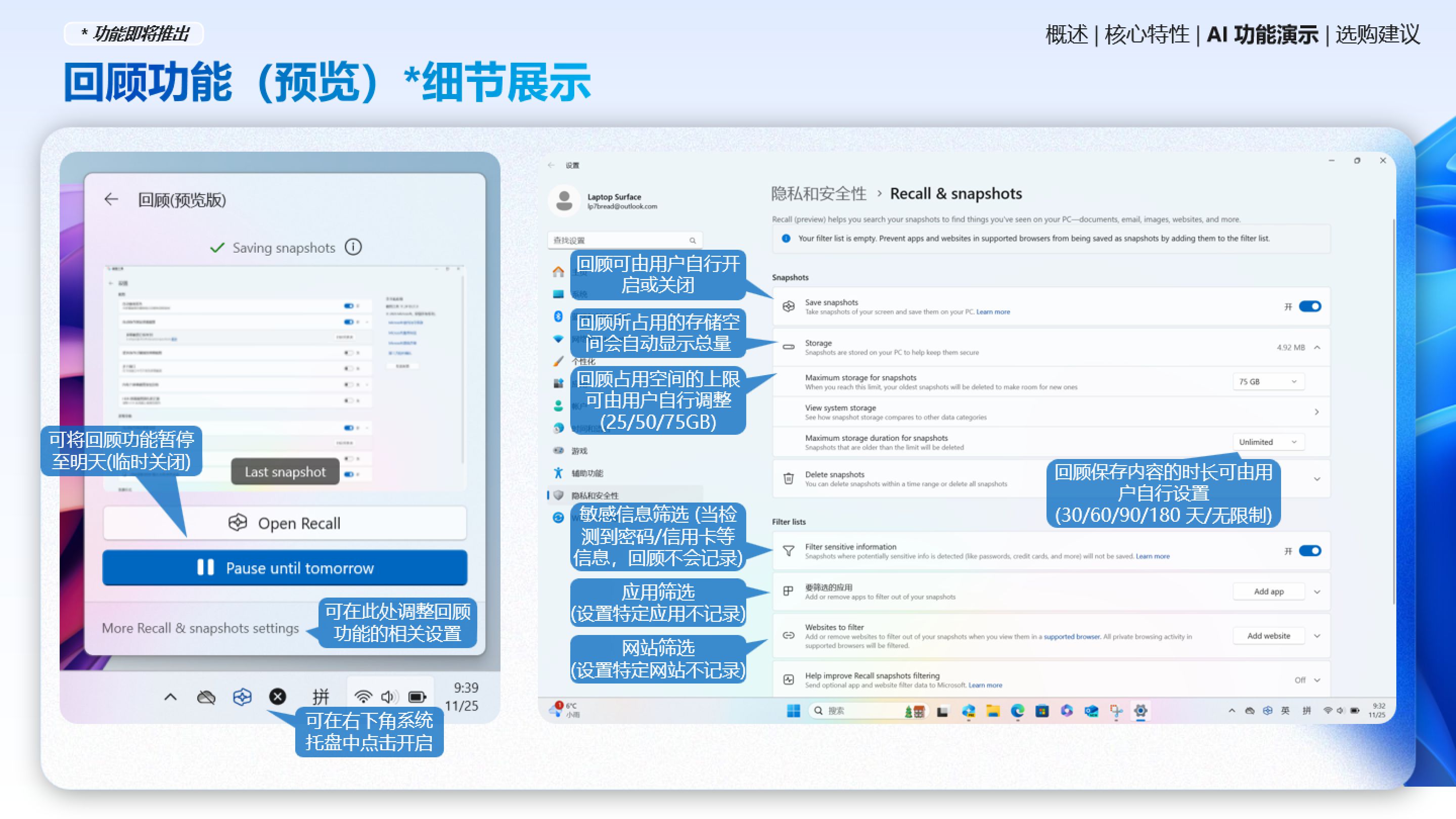The image size is (1456, 819).
Task: Click the supported browser link
Action: [x=1072, y=636]
